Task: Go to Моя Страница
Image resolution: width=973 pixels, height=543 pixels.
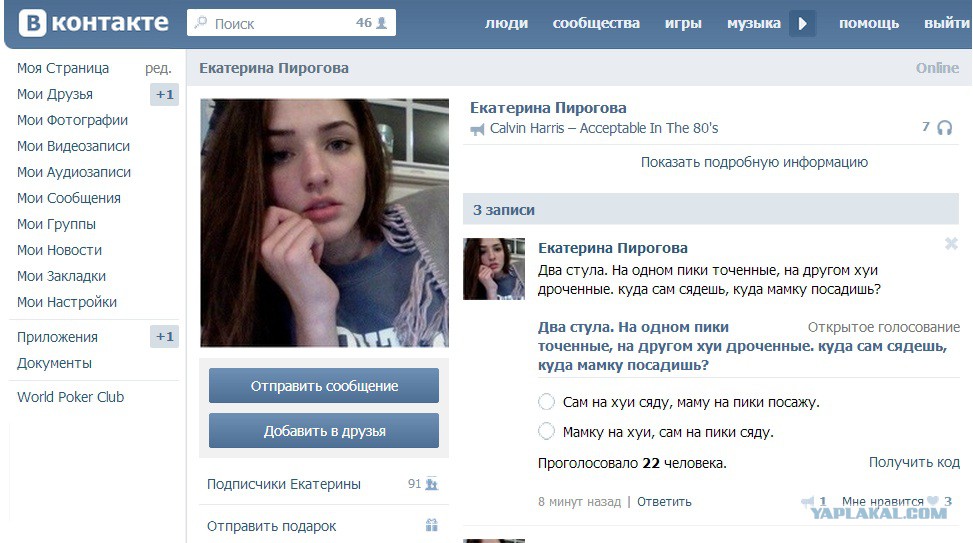Action: (x=63, y=68)
